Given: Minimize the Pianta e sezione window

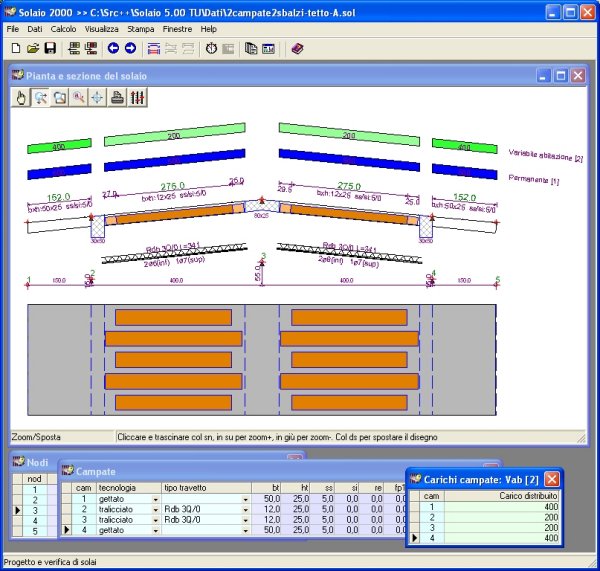Looking at the screenshot, I should click(543, 76).
